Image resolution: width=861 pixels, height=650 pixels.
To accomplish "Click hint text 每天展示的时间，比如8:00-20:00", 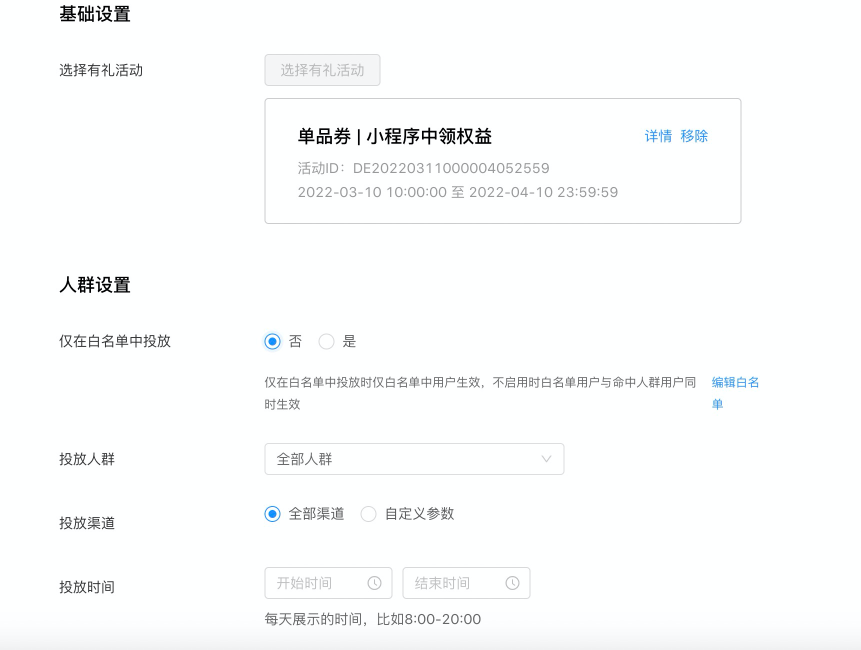I will (373, 619).
